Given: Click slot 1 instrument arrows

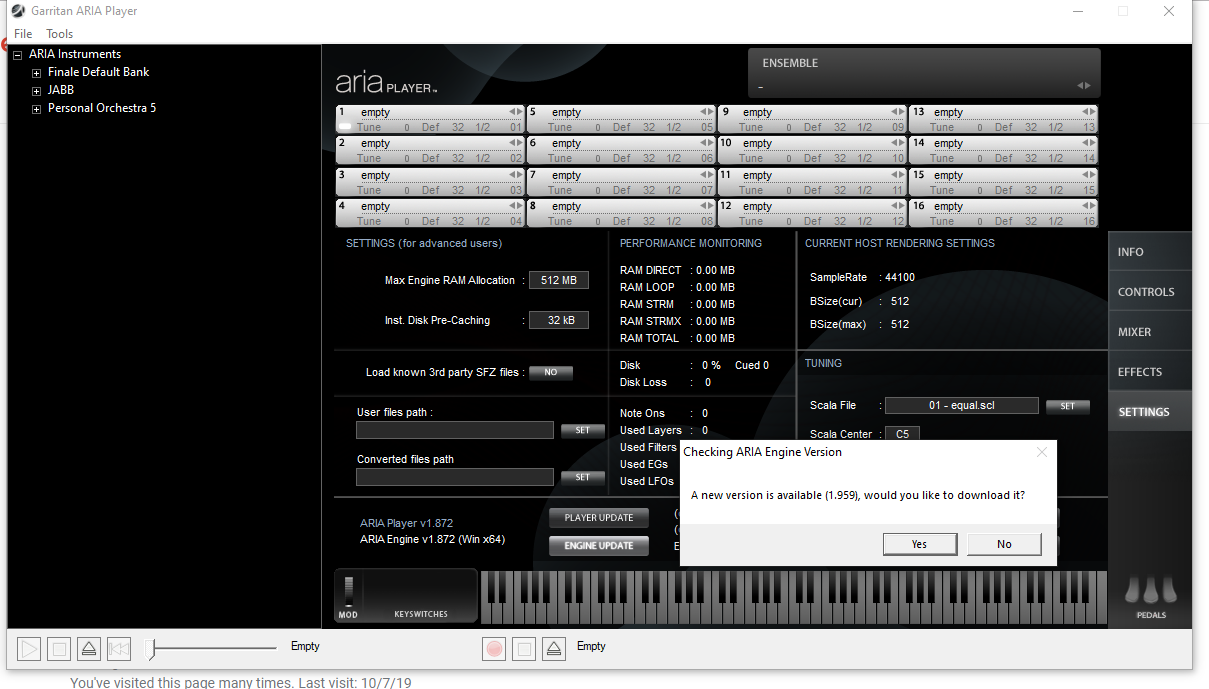Looking at the screenshot, I should pyautogui.click(x=515, y=112).
